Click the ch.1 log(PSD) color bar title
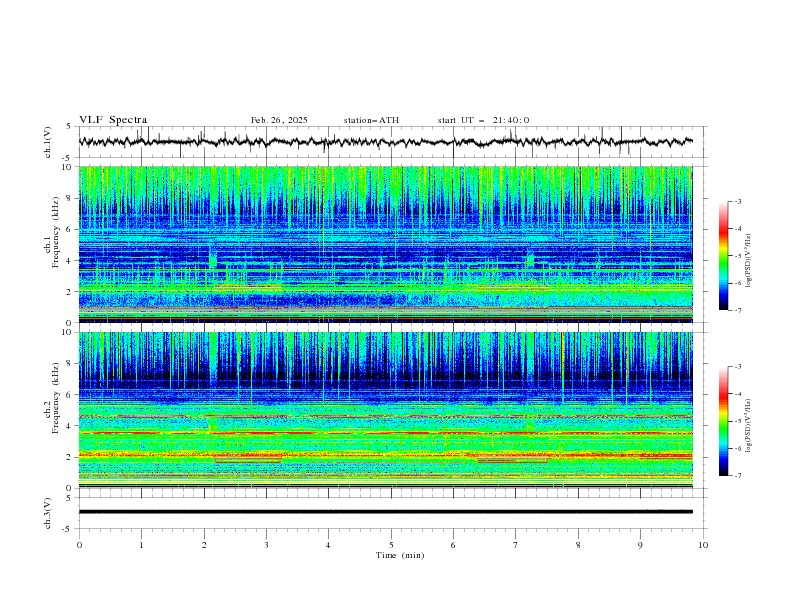Screen dimensions: 792x612 coord(749,261)
